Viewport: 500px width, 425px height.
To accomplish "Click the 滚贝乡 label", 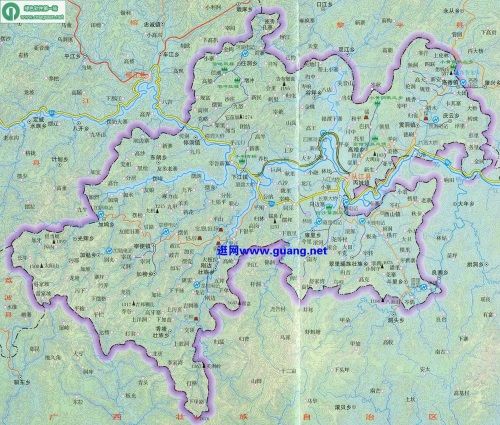I will pos(343,407).
